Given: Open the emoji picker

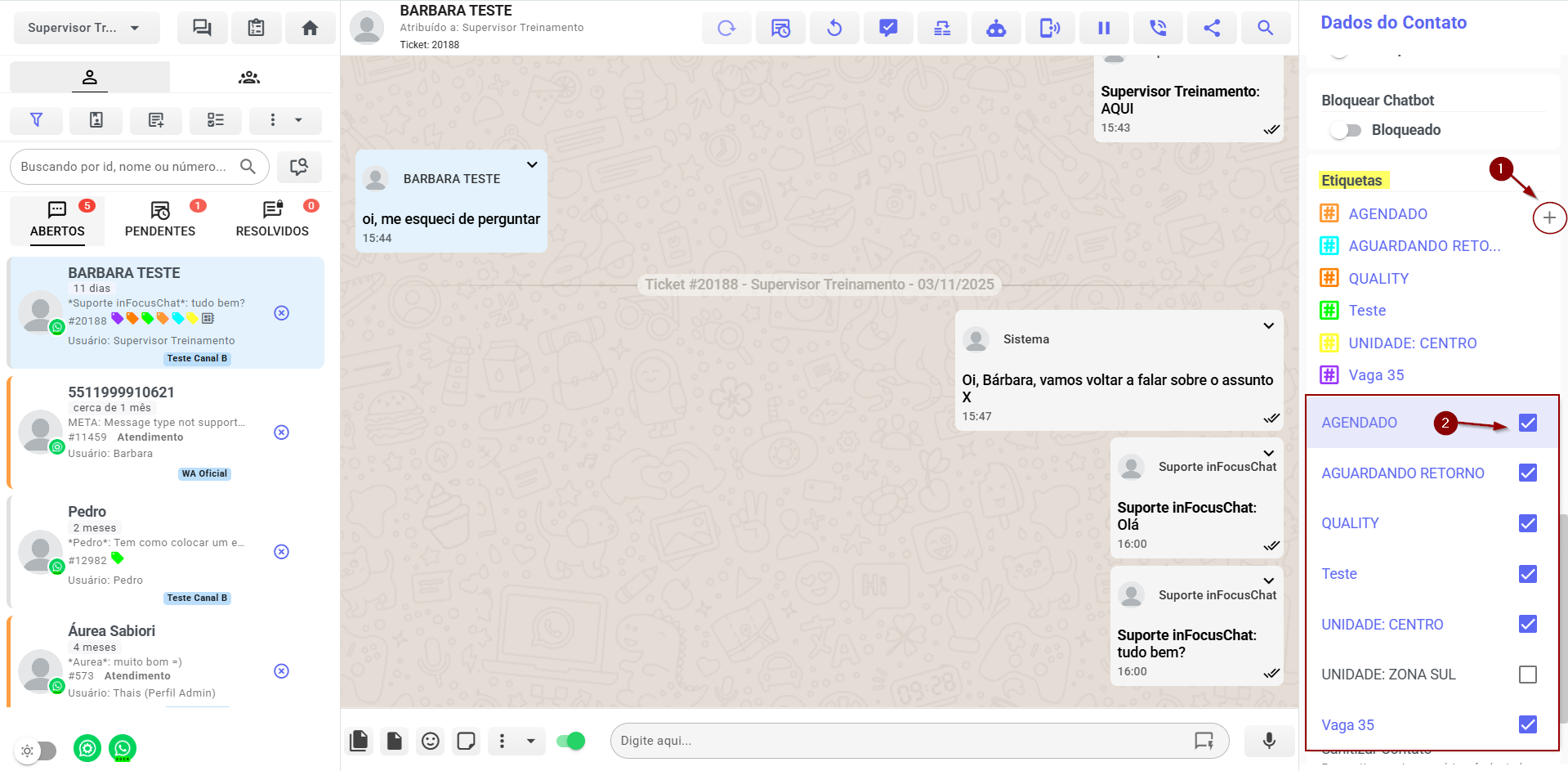Looking at the screenshot, I should (431, 741).
